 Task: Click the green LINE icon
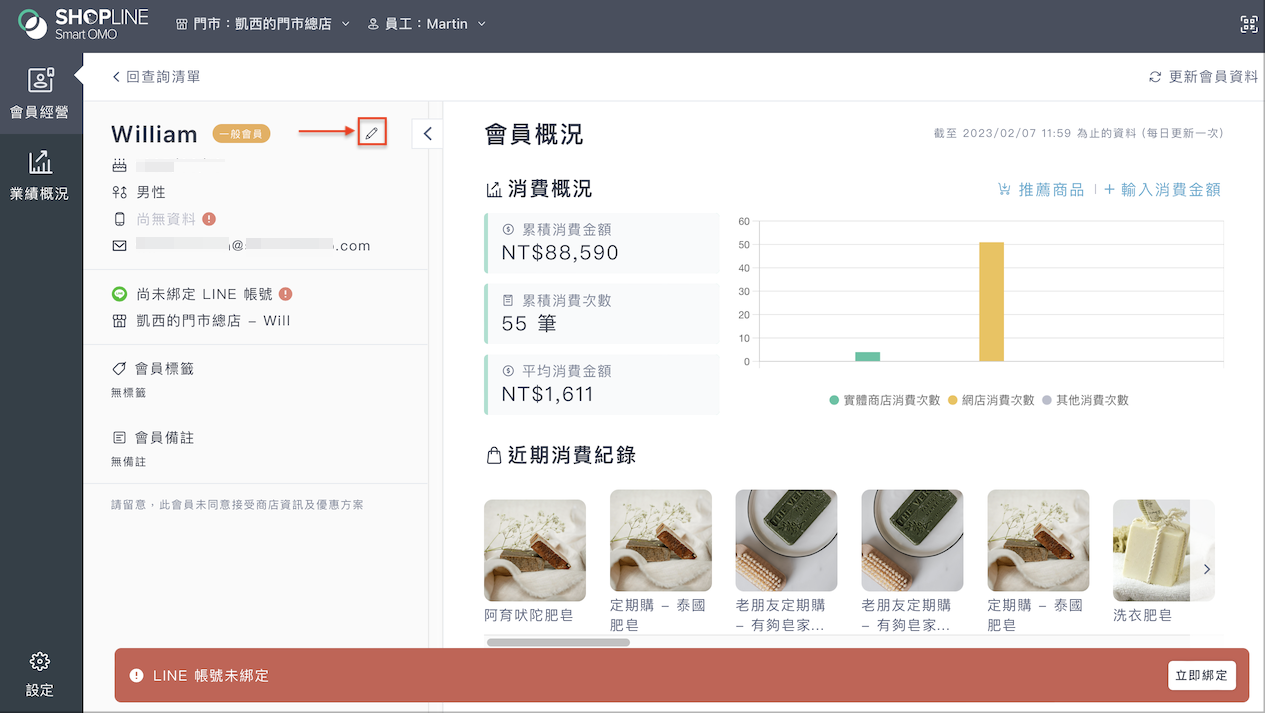click(x=119, y=294)
